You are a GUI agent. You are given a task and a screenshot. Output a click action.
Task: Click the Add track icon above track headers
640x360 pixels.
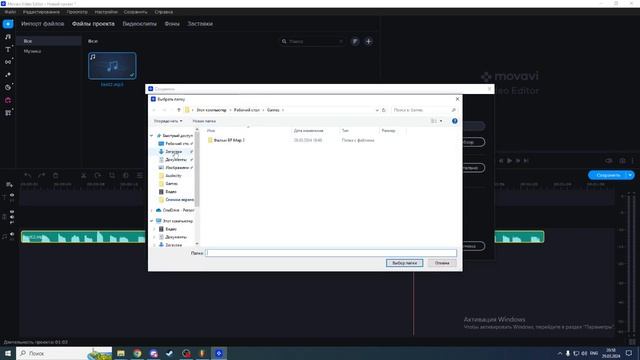9,185
